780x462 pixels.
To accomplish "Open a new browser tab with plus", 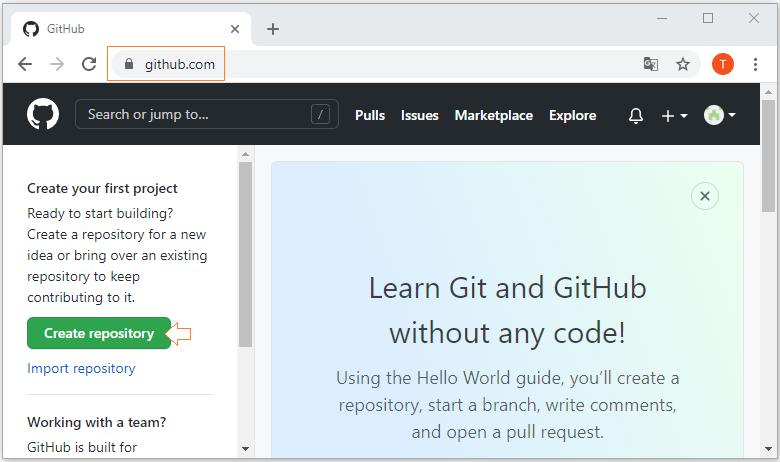I will (x=273, y=29).
